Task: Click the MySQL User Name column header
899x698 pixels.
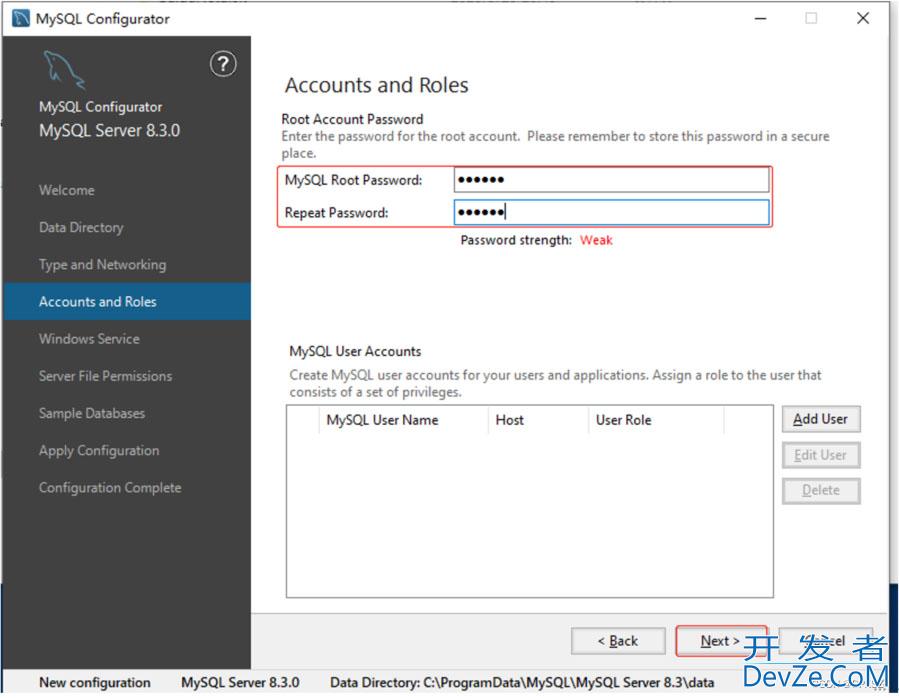Action: click(403, 420)
